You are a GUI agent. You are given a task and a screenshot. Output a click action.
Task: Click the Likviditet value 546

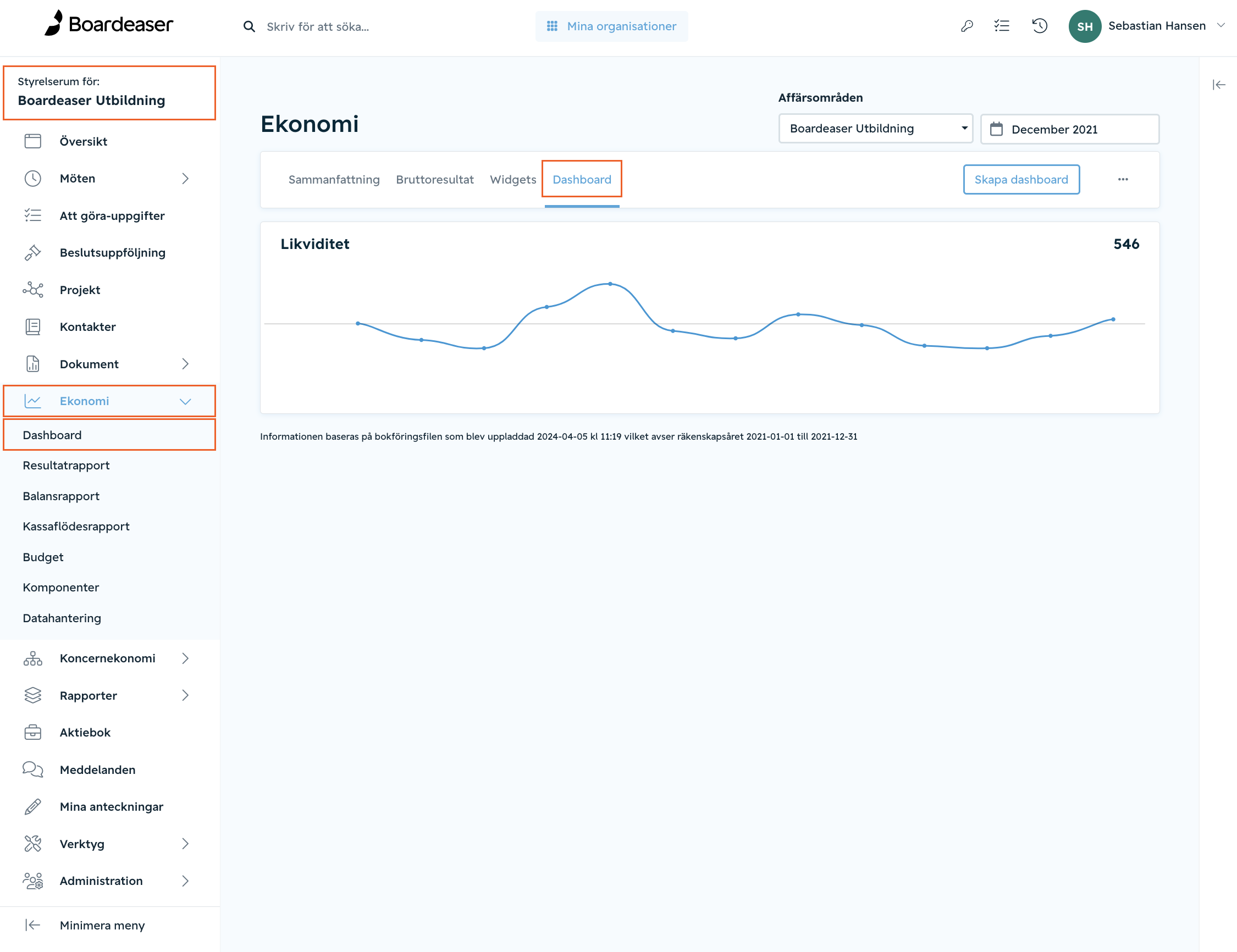(x=1126, y=244)
